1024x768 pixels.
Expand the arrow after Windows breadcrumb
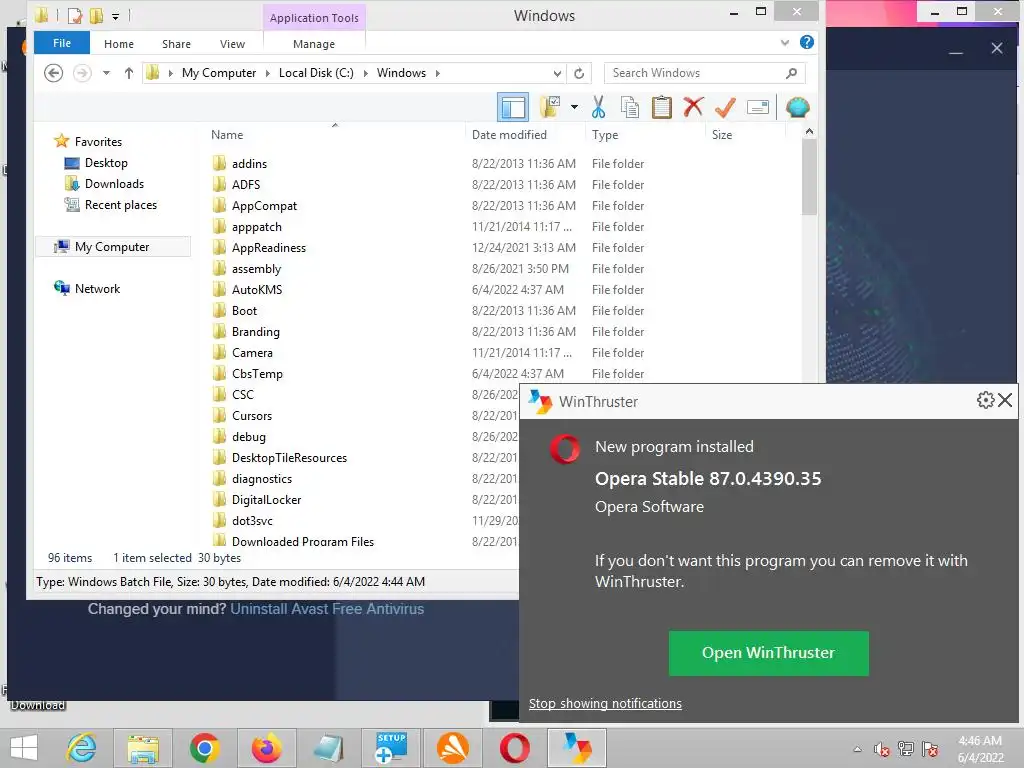(x=437, y=72)
